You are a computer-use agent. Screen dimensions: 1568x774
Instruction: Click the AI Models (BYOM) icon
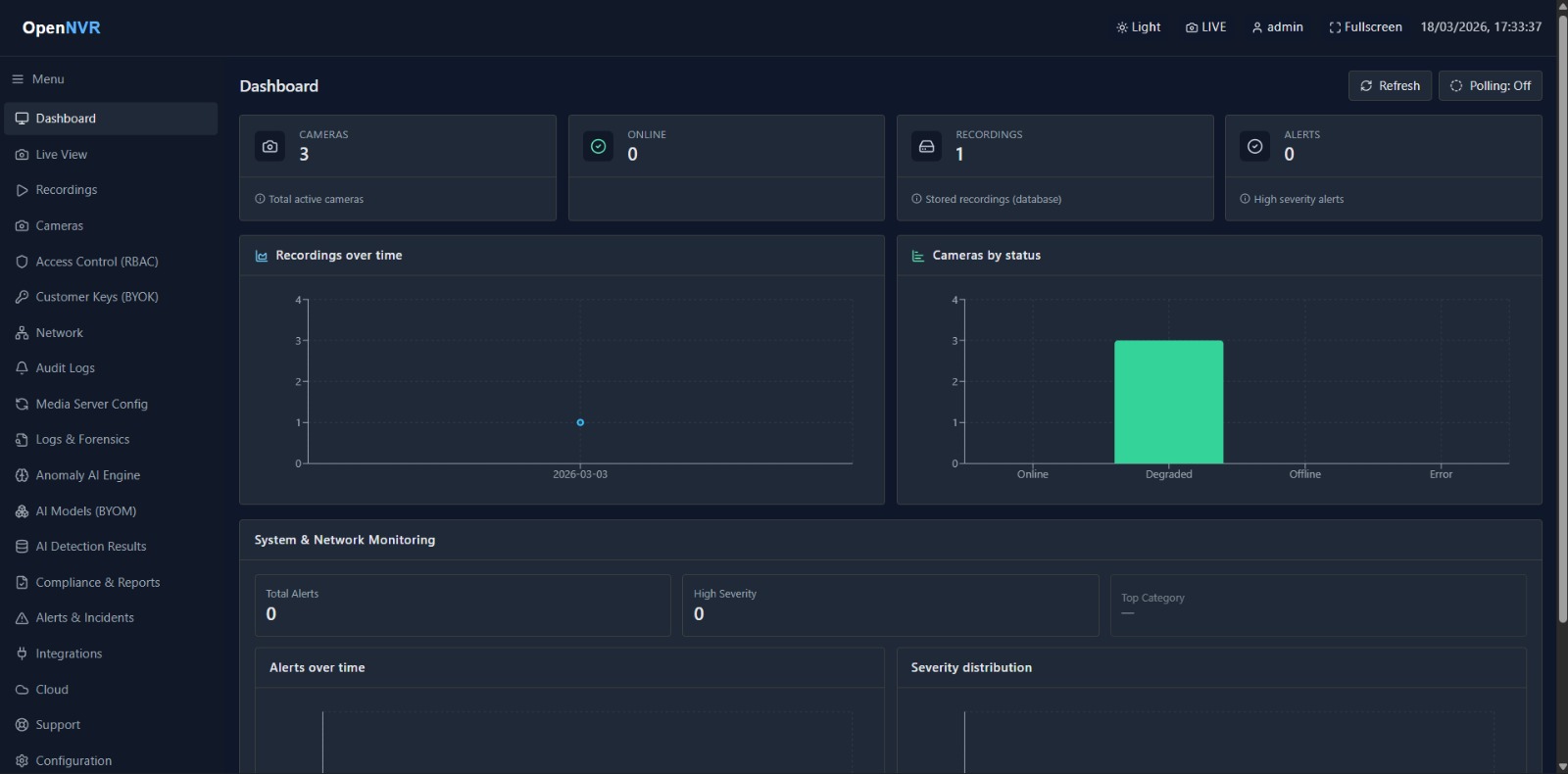[22, 511]
